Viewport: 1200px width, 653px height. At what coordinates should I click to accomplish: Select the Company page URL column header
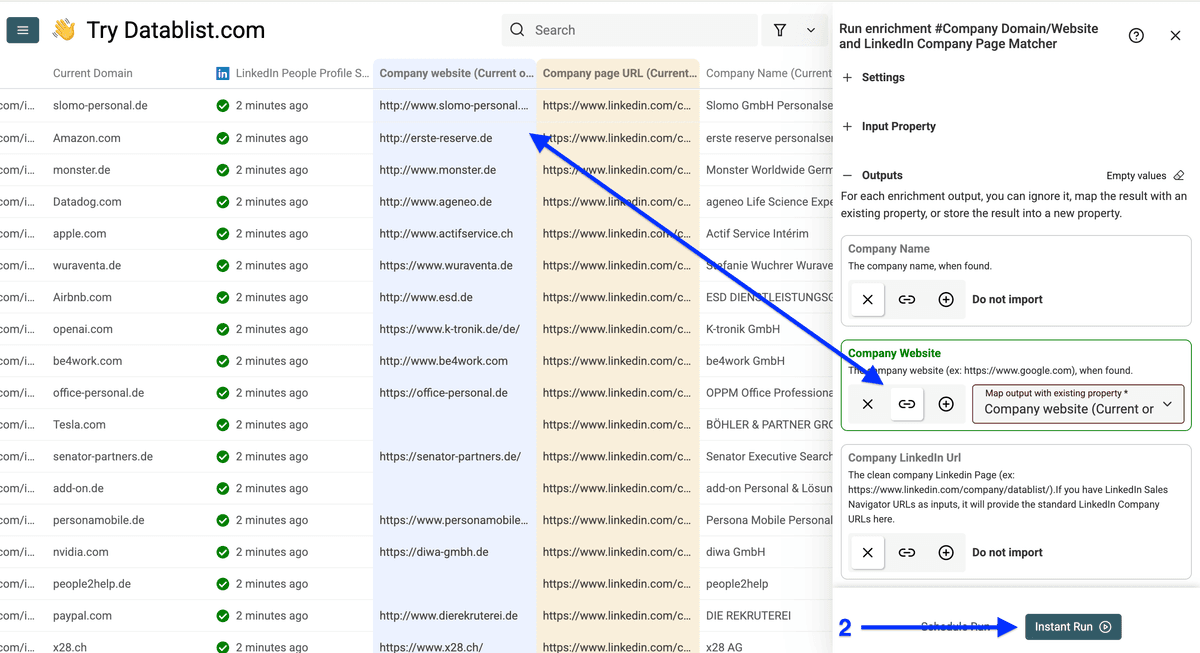(x=618, y=73)
